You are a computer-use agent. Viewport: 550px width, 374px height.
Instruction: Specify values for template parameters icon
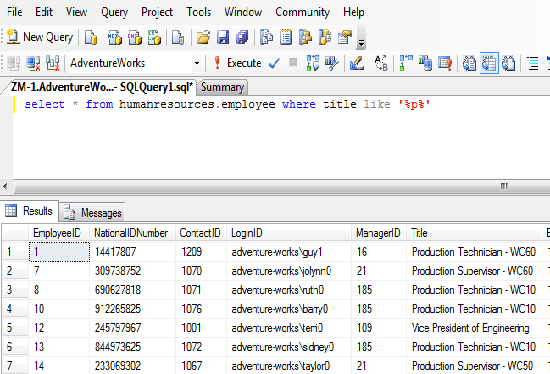[381, 64]
